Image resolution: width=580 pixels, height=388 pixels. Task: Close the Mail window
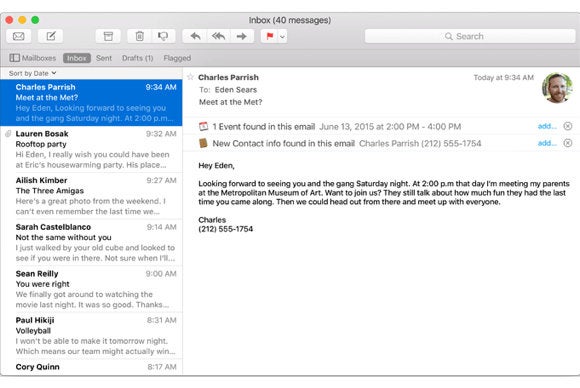(x=9, y=20)
